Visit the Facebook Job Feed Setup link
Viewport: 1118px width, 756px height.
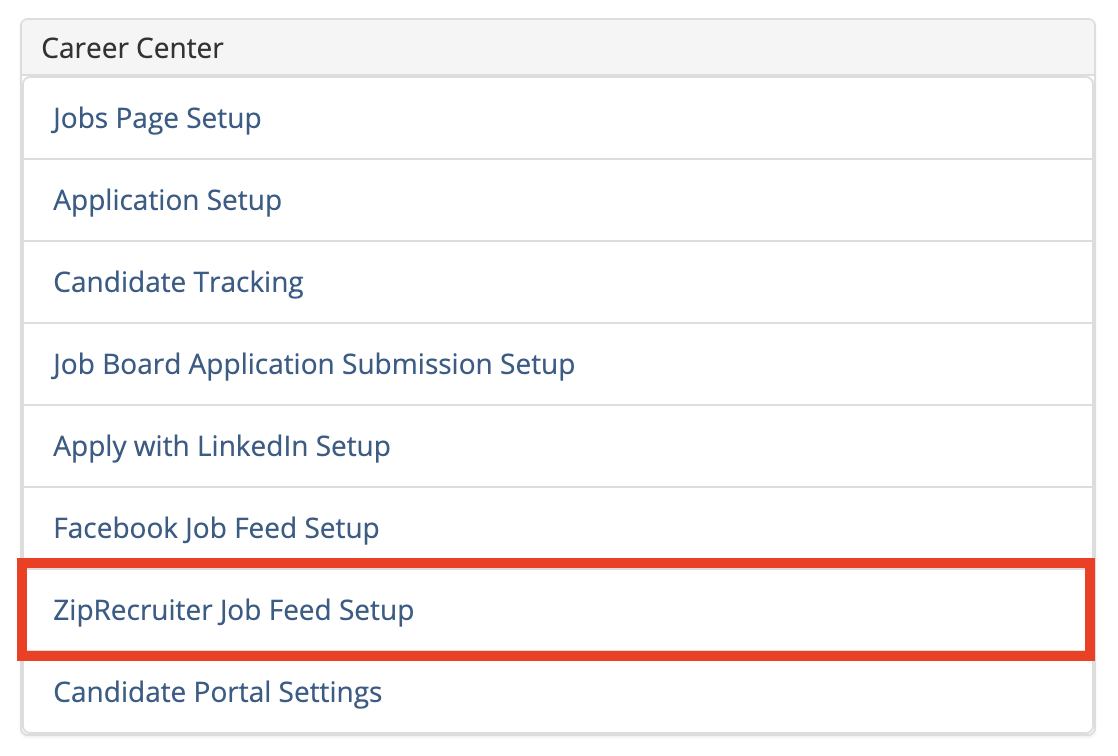[216, 528]
